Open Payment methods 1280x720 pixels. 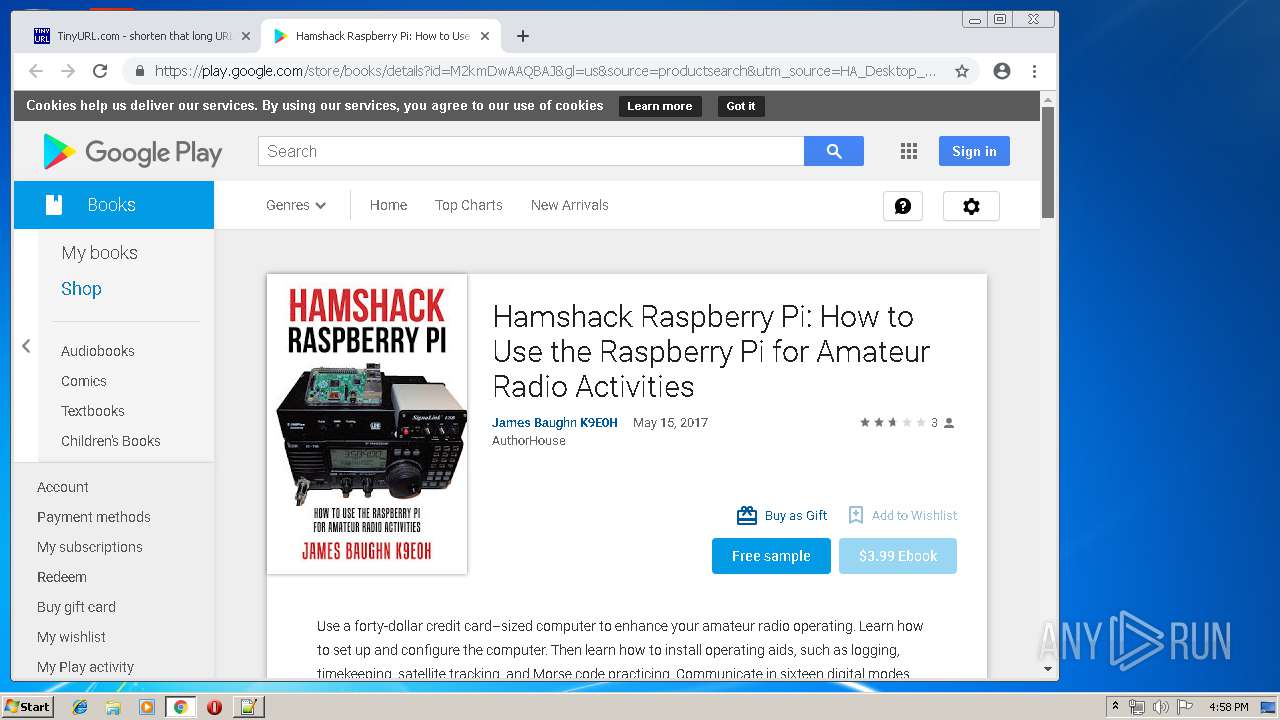tap(93, 517)
